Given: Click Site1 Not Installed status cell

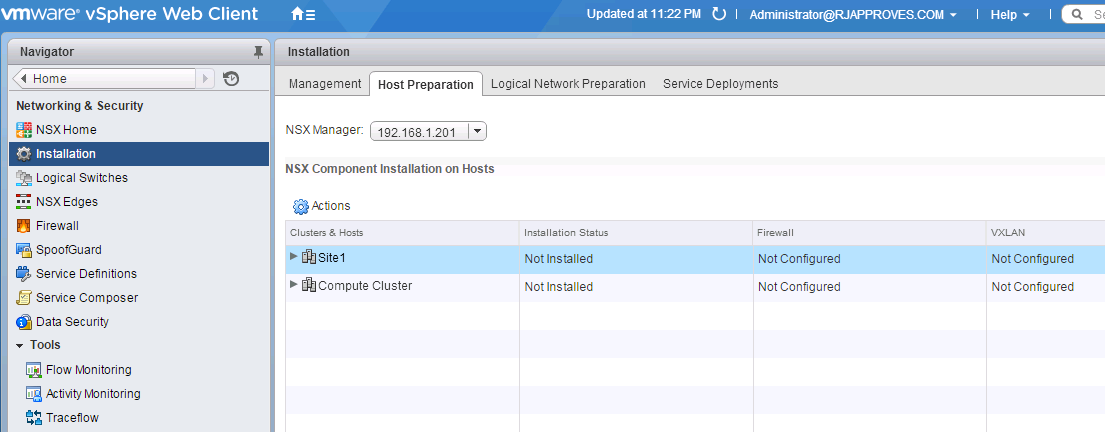Looking at the screenshot, I should click(636, 259).
